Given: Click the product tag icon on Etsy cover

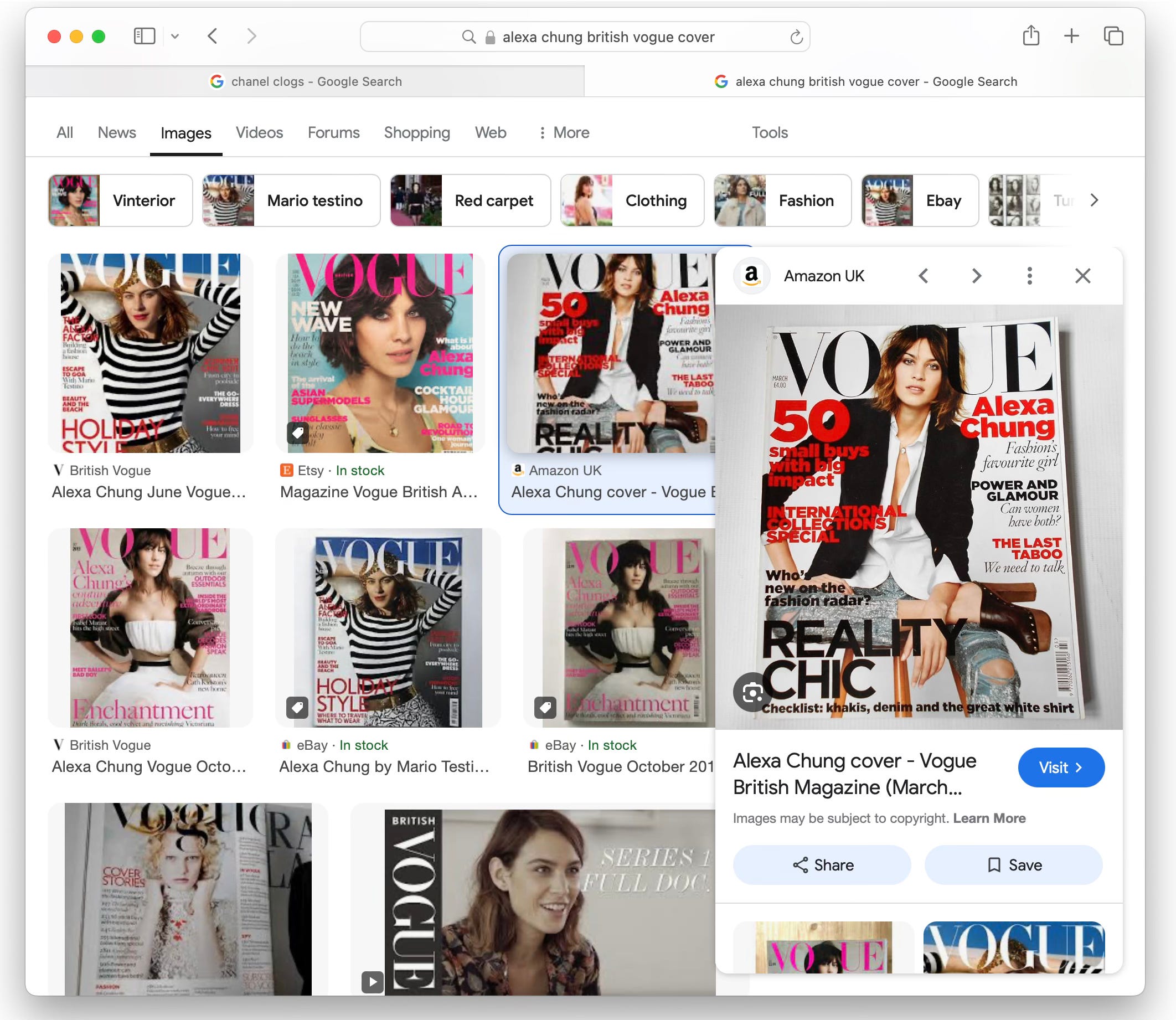Looking at the screenshot, I should click(298, 433).
